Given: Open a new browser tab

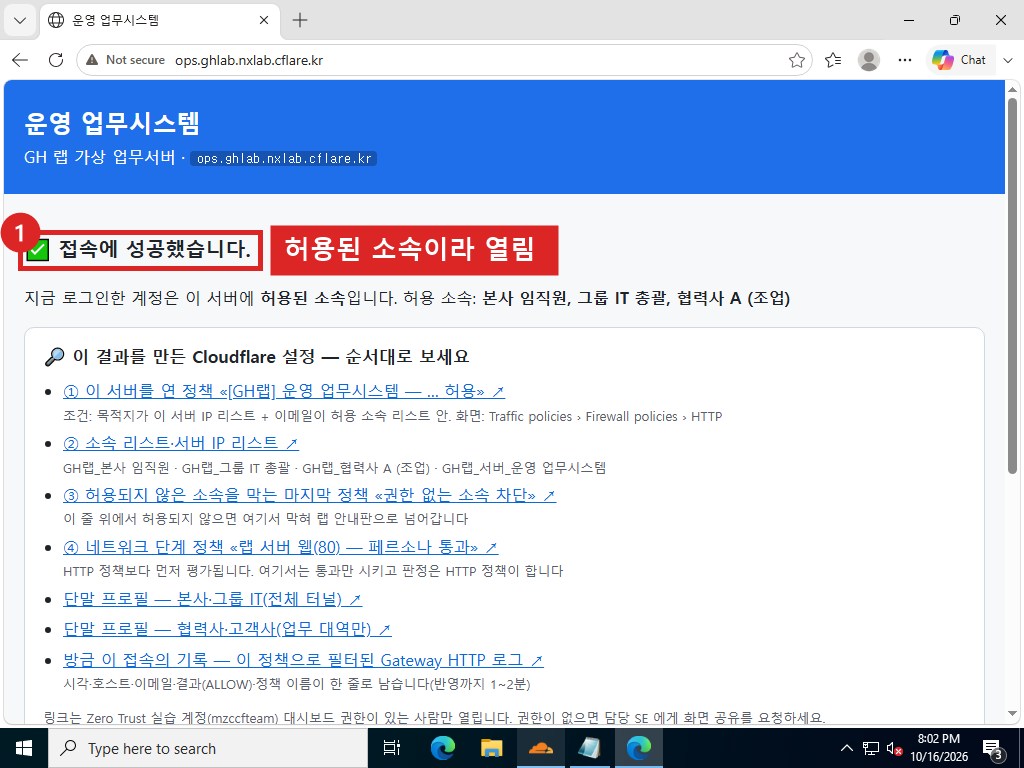Looking at the screenshot, I should pos(300,20).
